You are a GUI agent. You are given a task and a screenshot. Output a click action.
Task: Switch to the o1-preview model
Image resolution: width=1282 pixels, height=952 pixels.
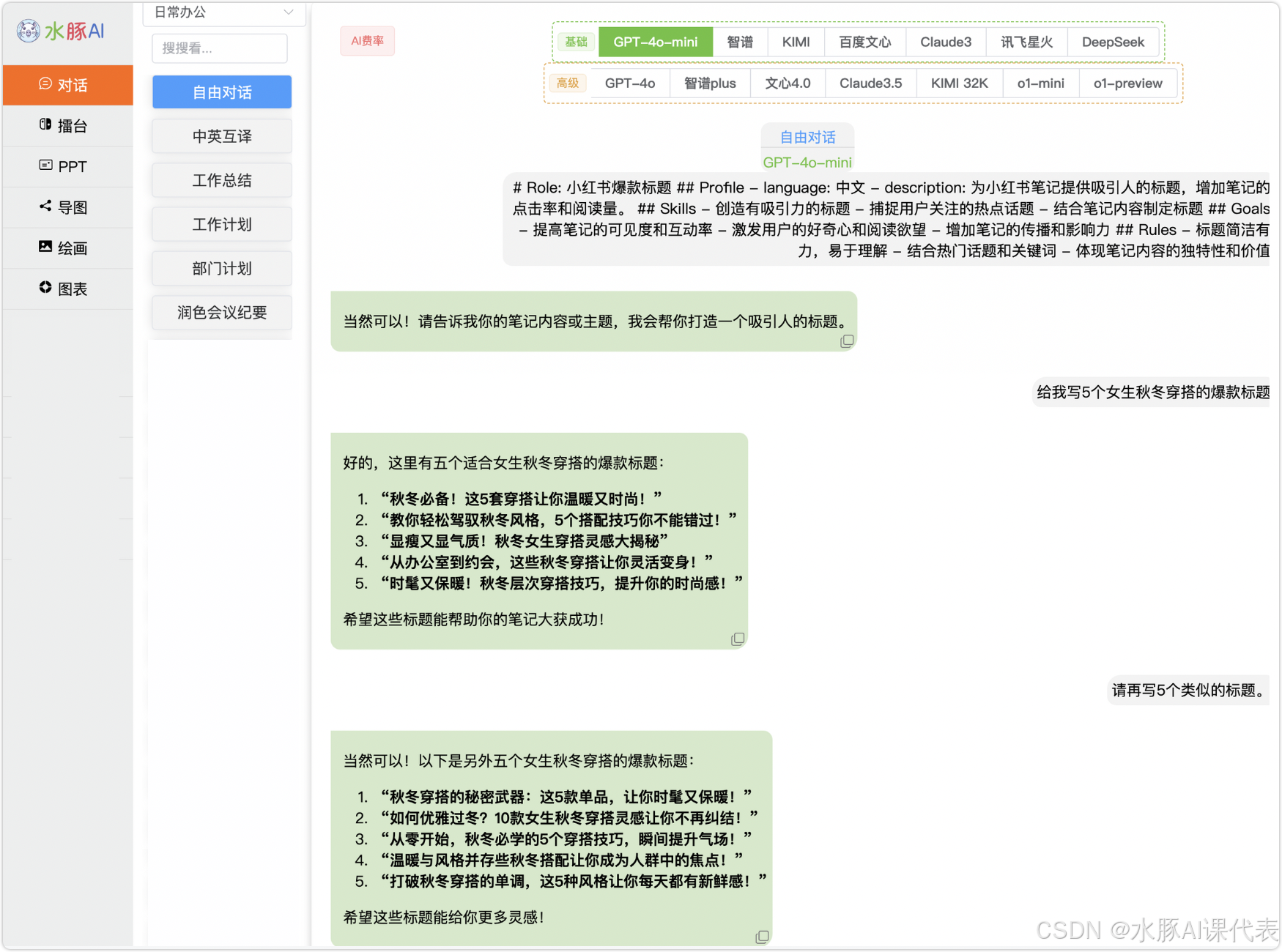pyautogui.click(x=1128, y=83)
